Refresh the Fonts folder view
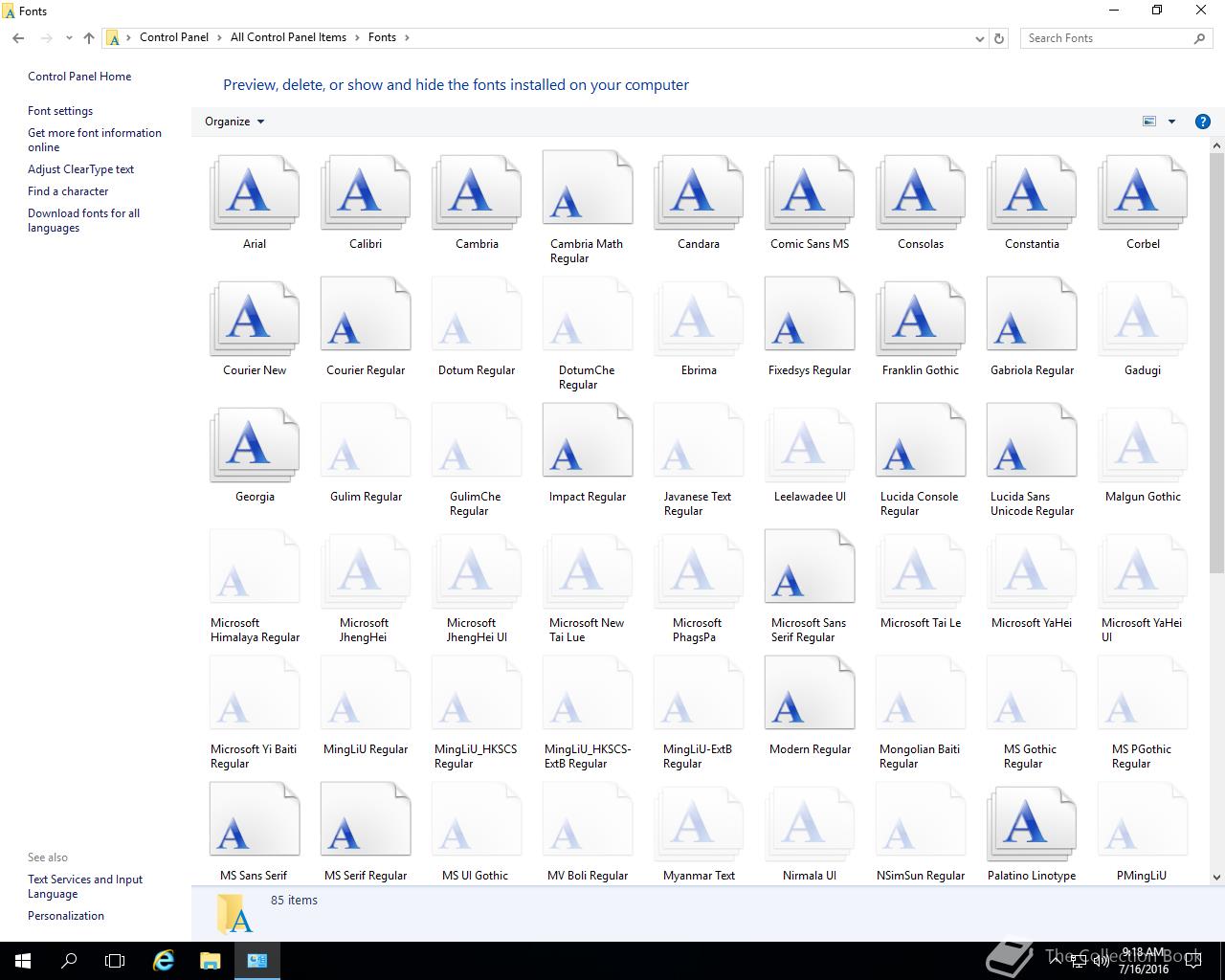This screenshot has height=980, width=1225. pyautogui.click(x=999, y=38)
